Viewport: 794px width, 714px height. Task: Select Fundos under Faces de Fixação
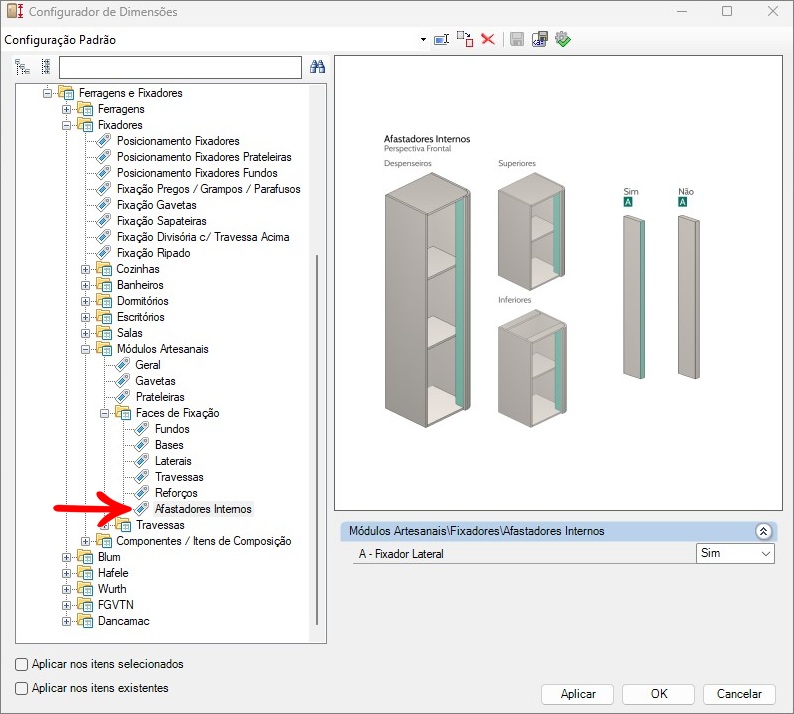tap(172, 429)
